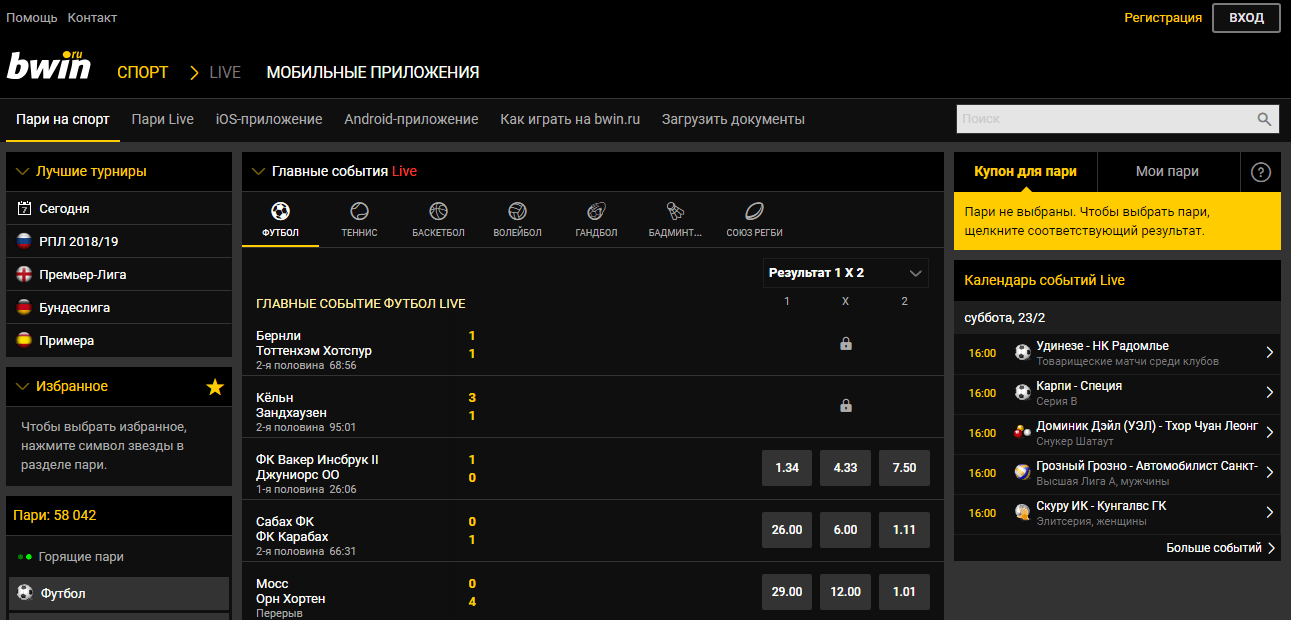Select odds 1.11 for ФК Карабах
1291x620 pixels.
(x=904, y=530)
